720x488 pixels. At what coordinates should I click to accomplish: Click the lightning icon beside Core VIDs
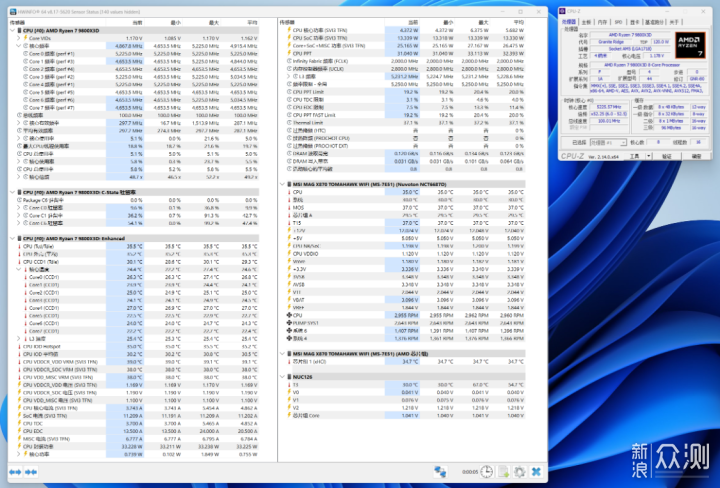(25, 38)
